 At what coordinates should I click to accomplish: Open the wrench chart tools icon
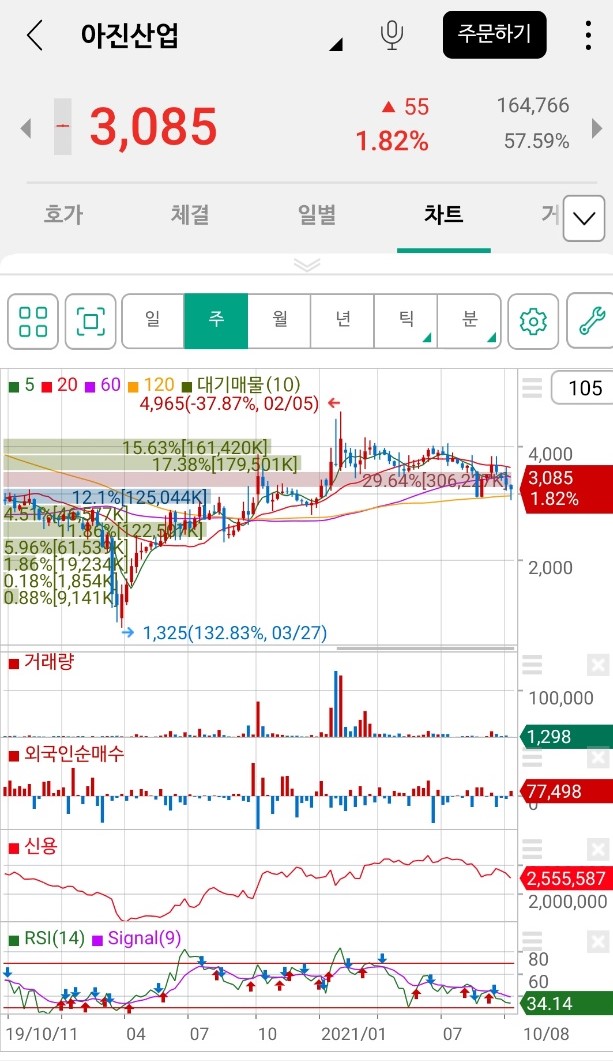coord(591,321)
